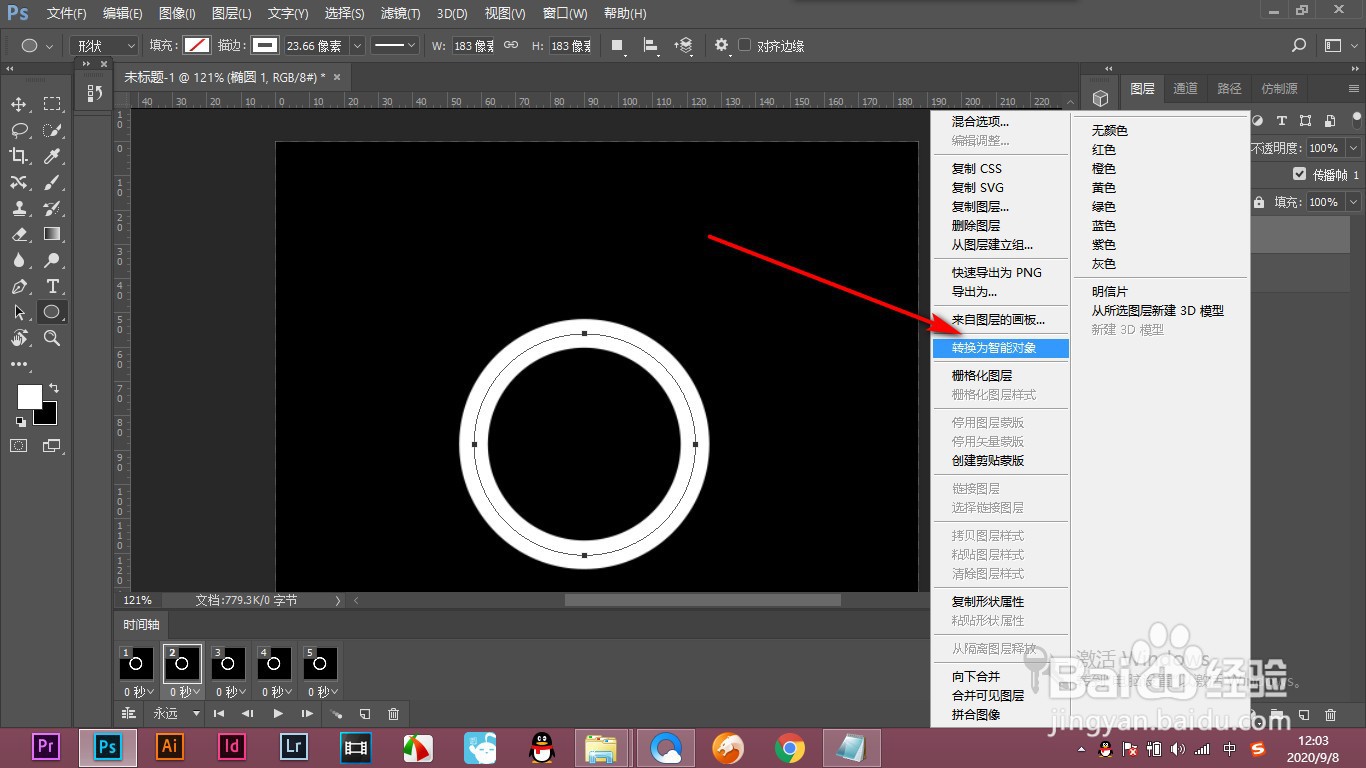The image size is (1366, 768).
Task: Open the History panel icon
Action: (x=95, y=93)
